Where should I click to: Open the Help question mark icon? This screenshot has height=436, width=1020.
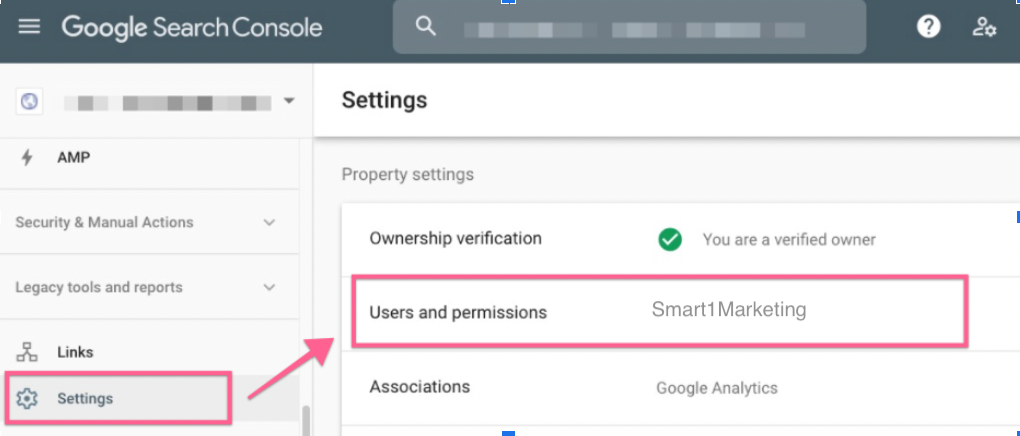coord(929,27)
